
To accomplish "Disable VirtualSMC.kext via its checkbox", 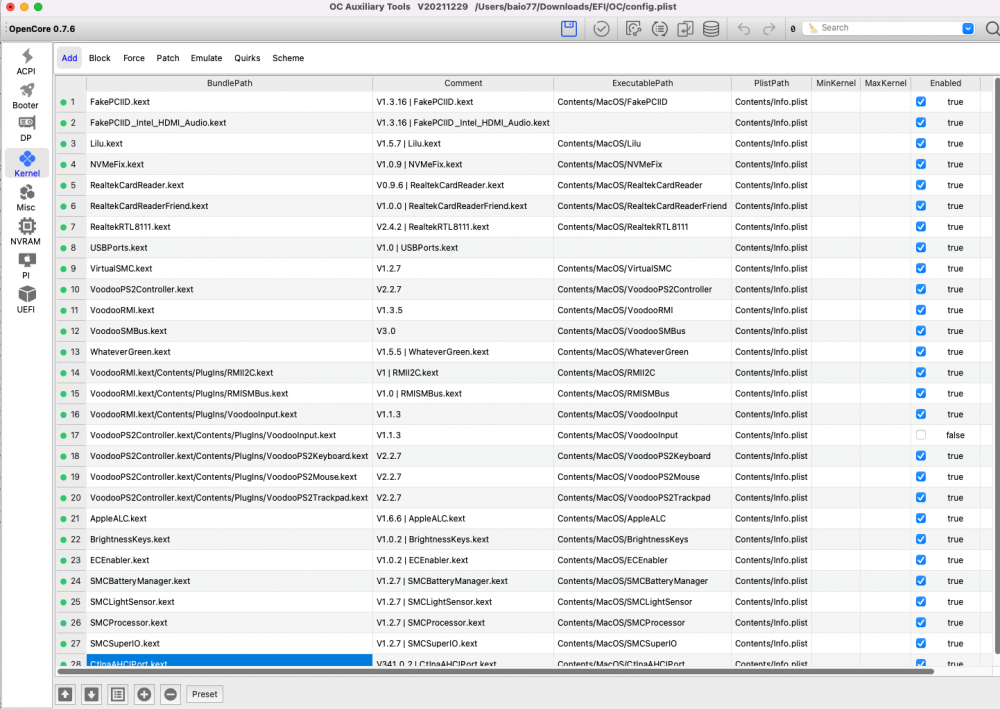I will pyautogui.click(x=921, y=268).
